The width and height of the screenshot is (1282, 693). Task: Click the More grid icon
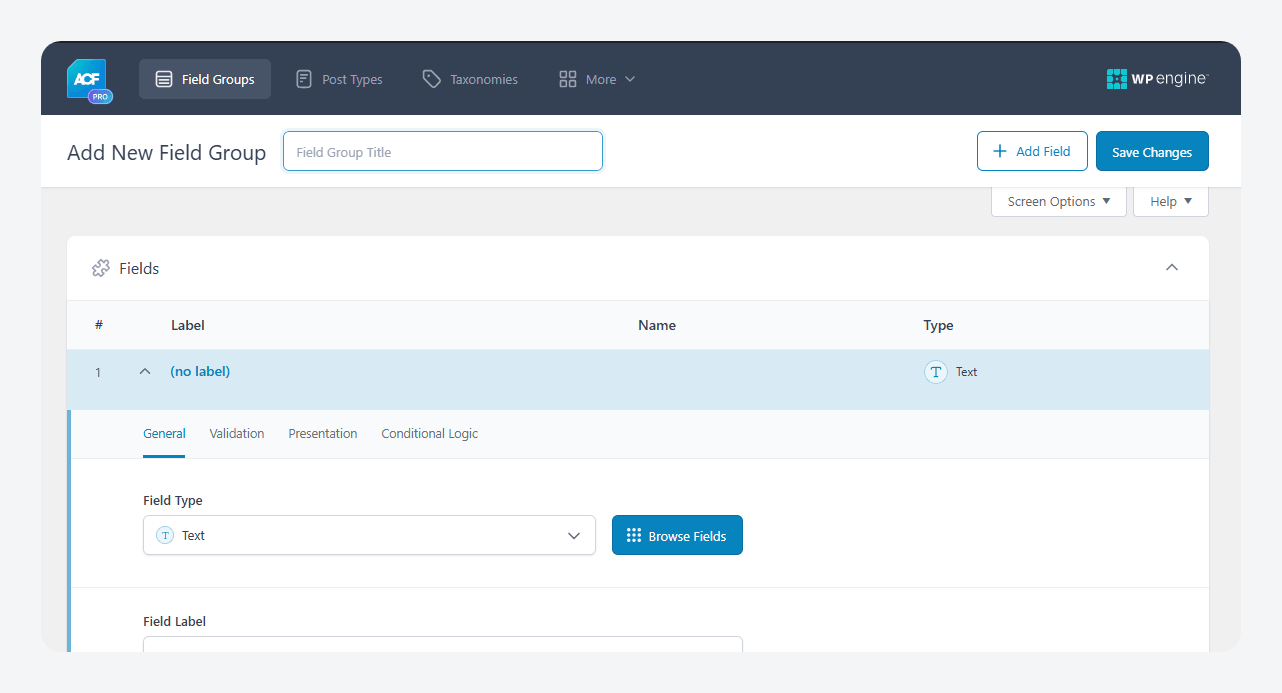click(x=568, y=79)
